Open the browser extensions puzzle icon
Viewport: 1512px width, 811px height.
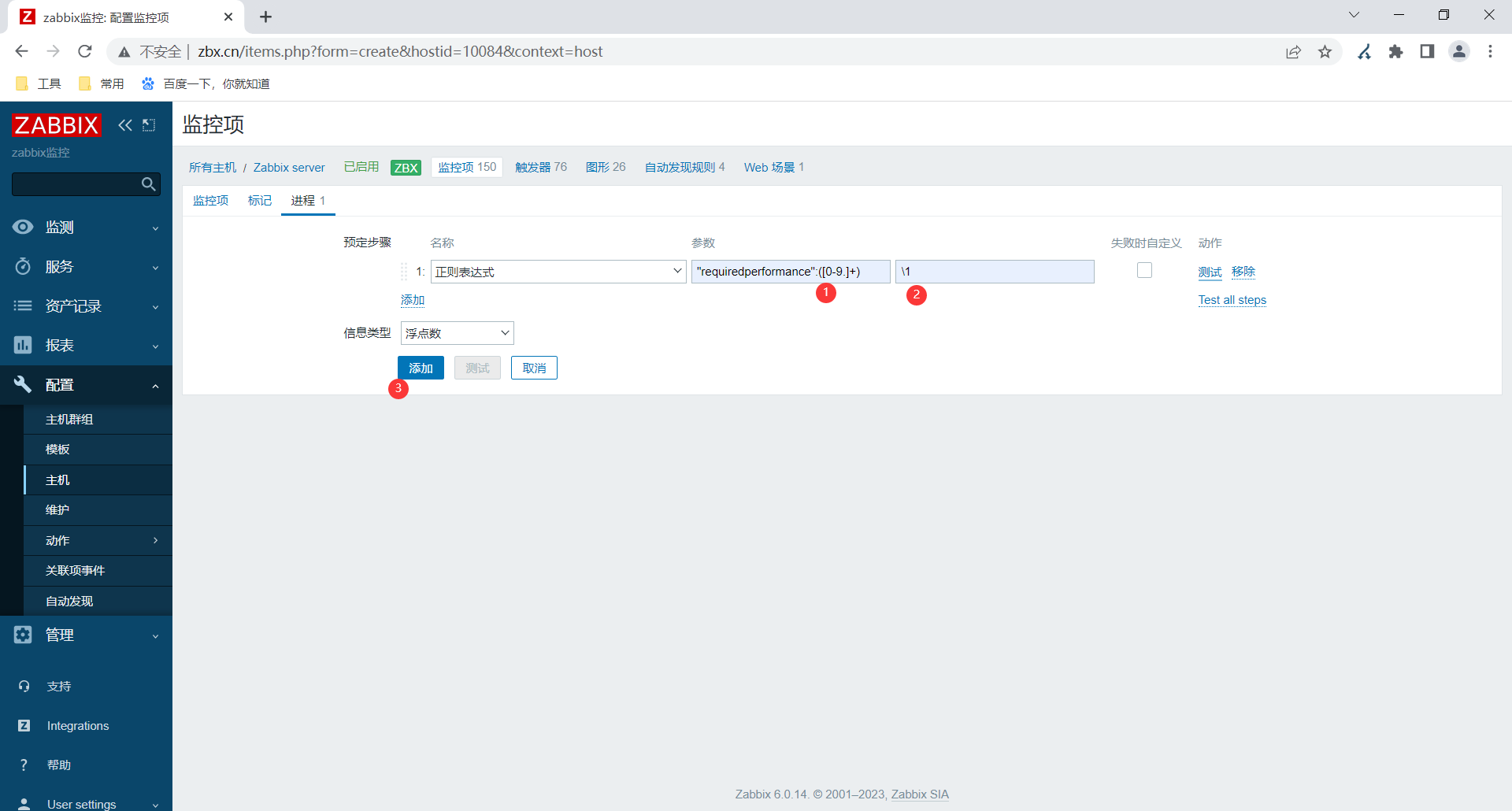pyautogui.click(x=1396, y=52)
